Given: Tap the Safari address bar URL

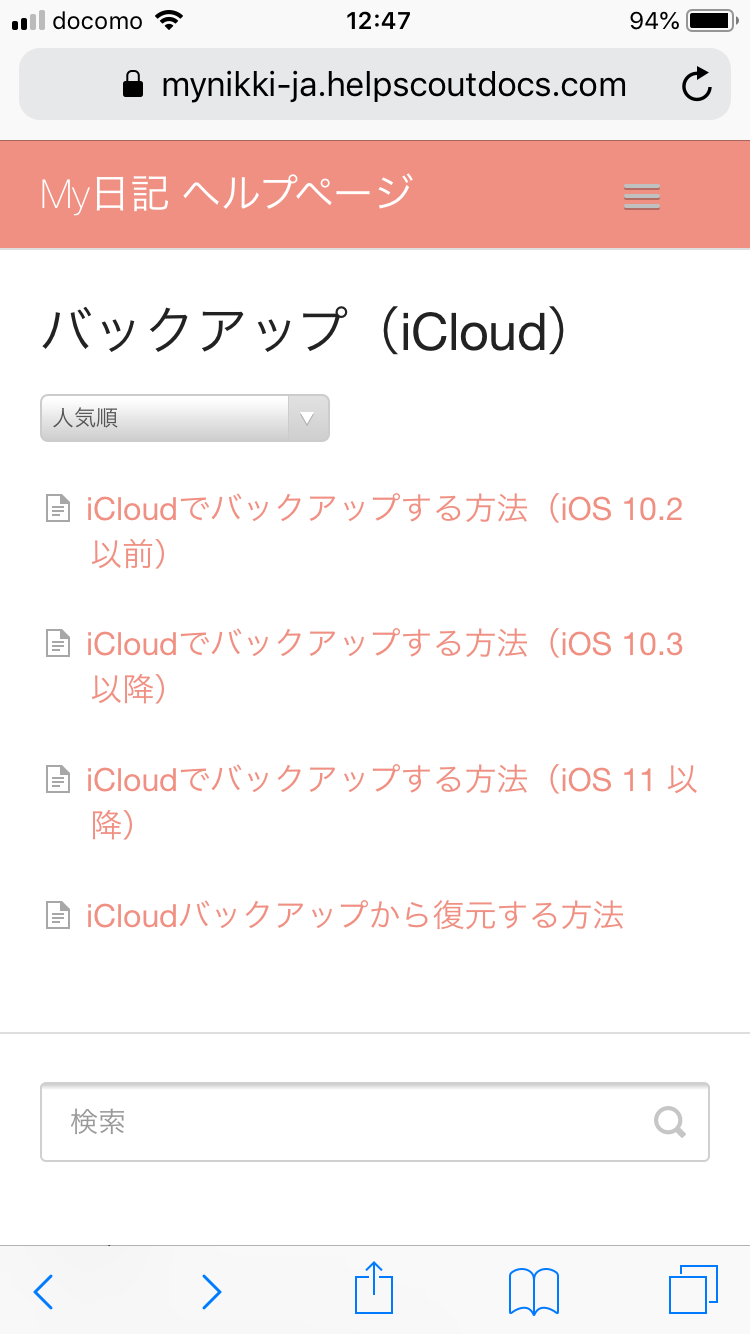Looking at the screenshot, I should tap(394, 85).
